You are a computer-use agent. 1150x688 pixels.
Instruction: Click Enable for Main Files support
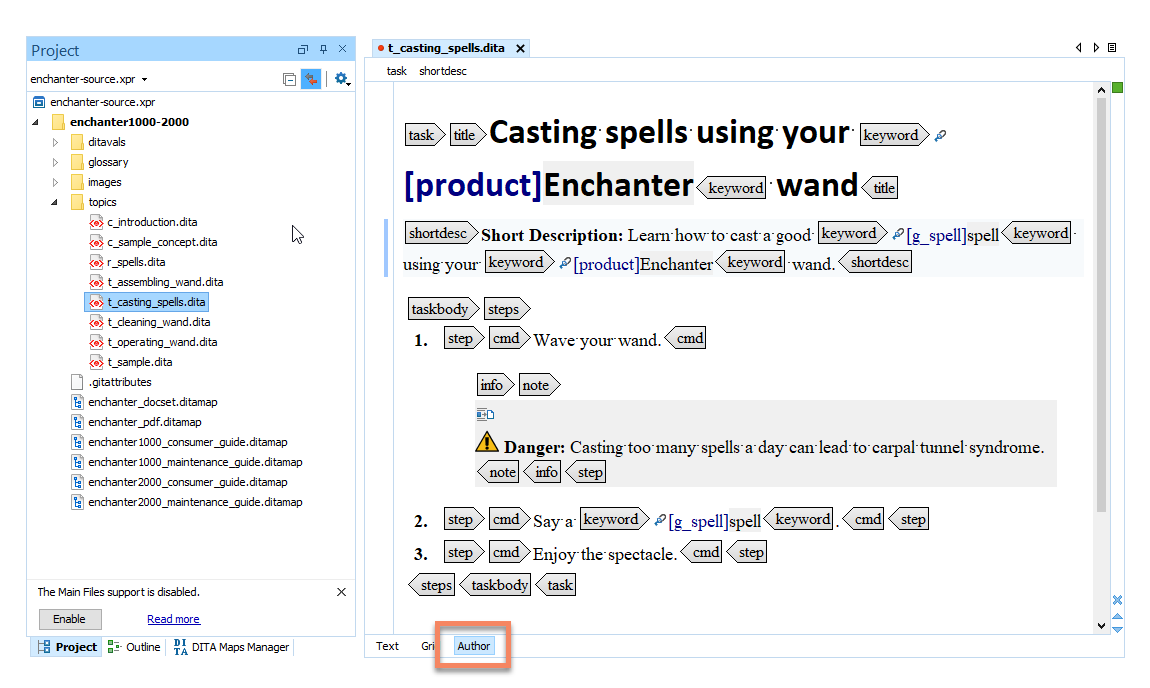[x=69, y=619]
